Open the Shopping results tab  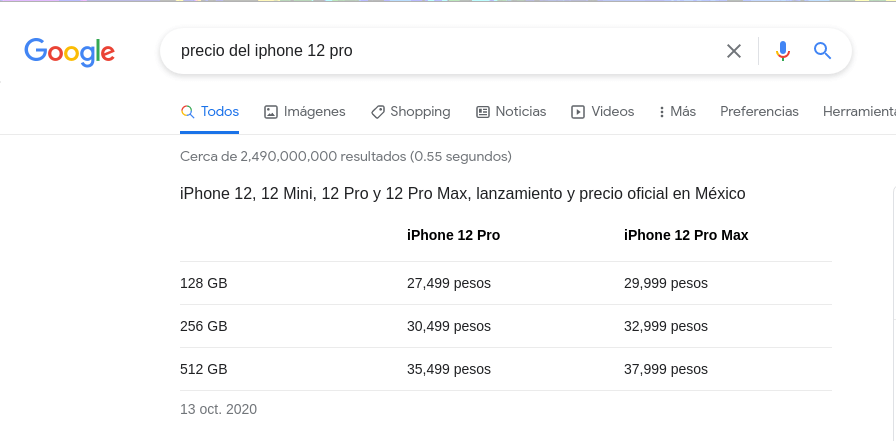(420, 112)
